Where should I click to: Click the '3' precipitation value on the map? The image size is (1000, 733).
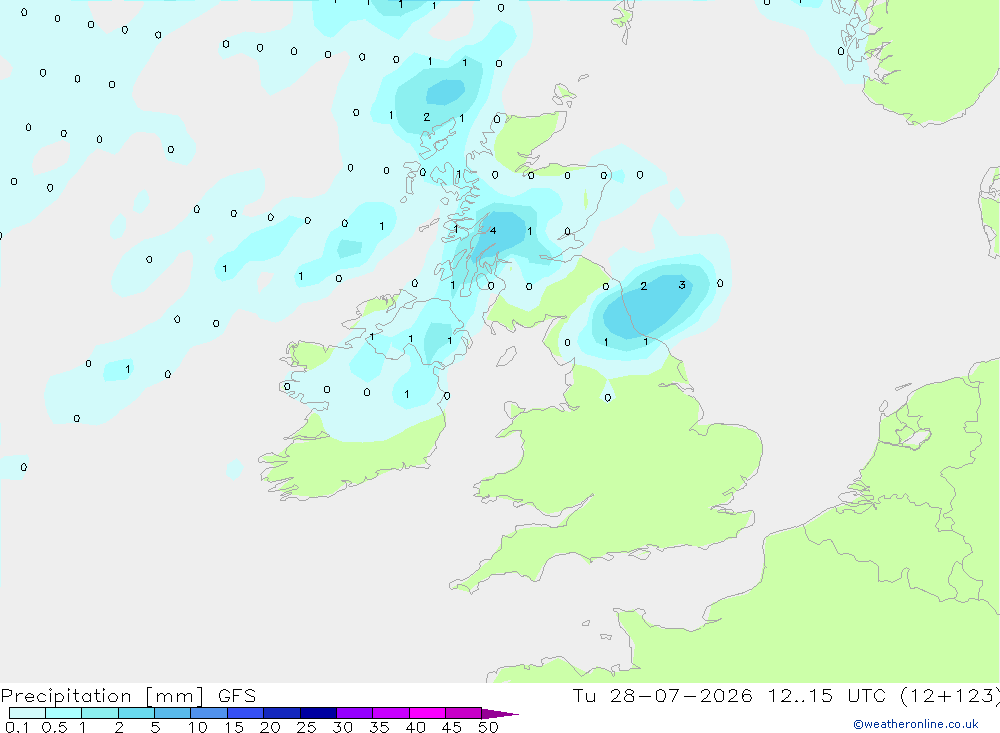point(682,285)
